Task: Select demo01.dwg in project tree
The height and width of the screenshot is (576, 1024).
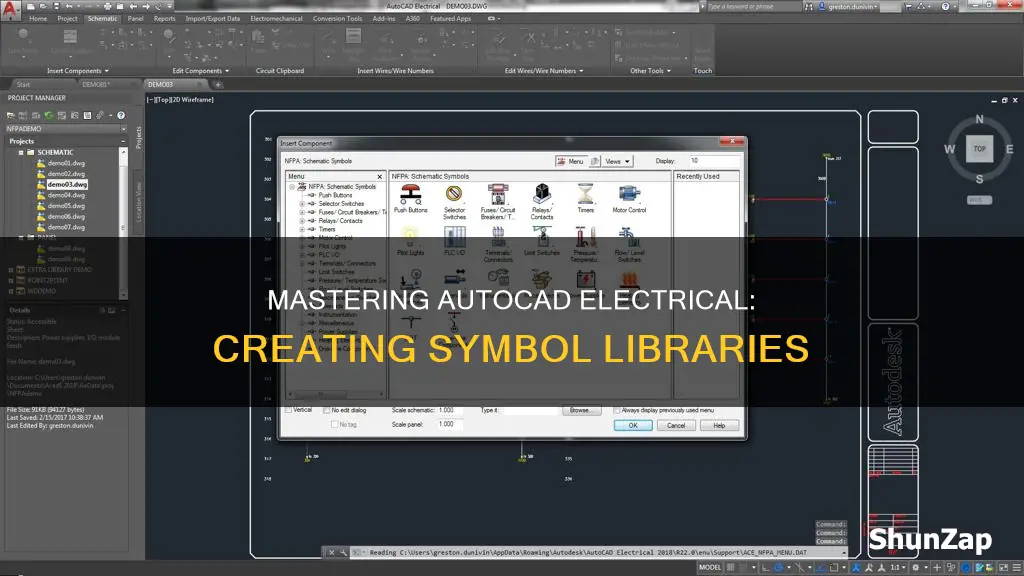Action: [66, 163]
